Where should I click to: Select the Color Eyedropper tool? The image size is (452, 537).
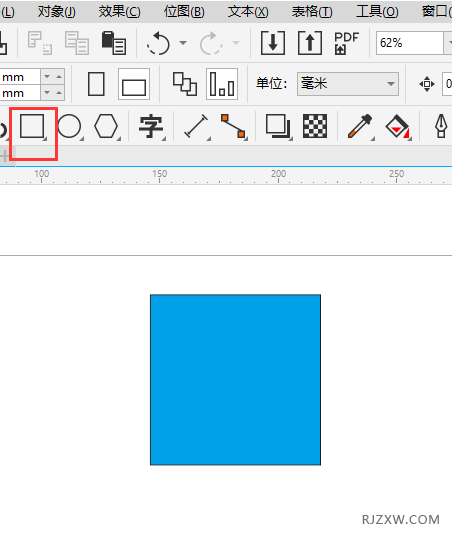click(360, 126)
